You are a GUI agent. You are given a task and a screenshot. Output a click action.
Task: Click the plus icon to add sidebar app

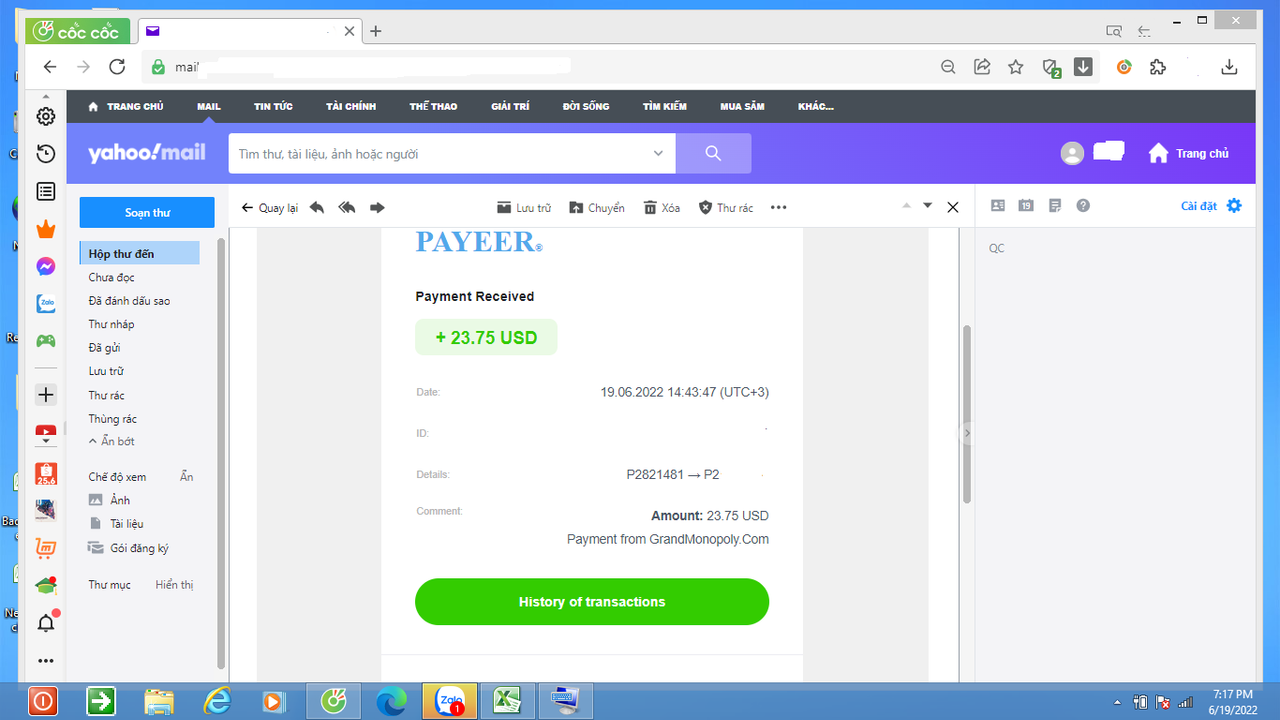point(45,395)
